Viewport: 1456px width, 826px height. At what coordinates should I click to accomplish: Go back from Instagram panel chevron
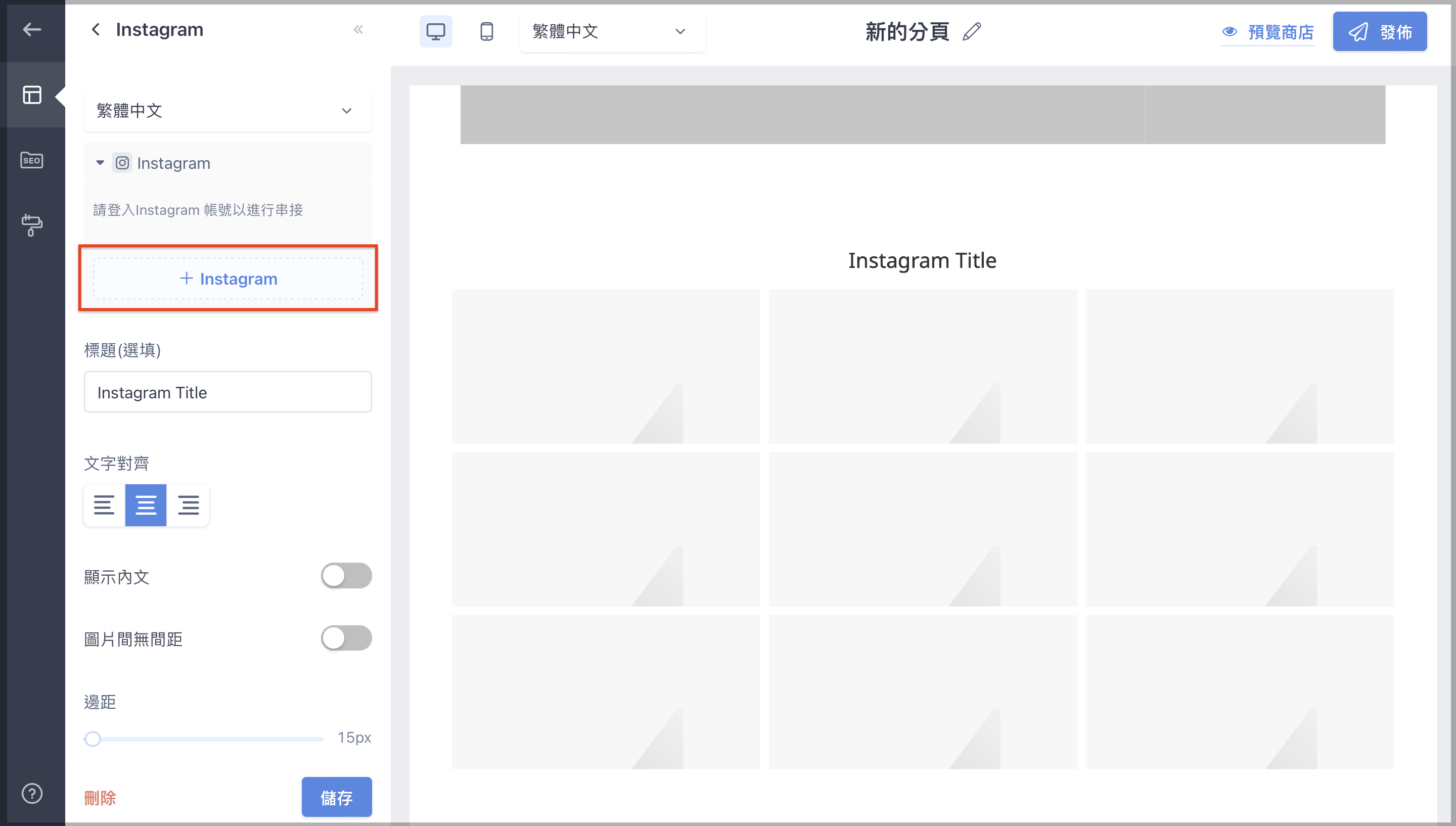pyautogui.click(x=95, y=29)
